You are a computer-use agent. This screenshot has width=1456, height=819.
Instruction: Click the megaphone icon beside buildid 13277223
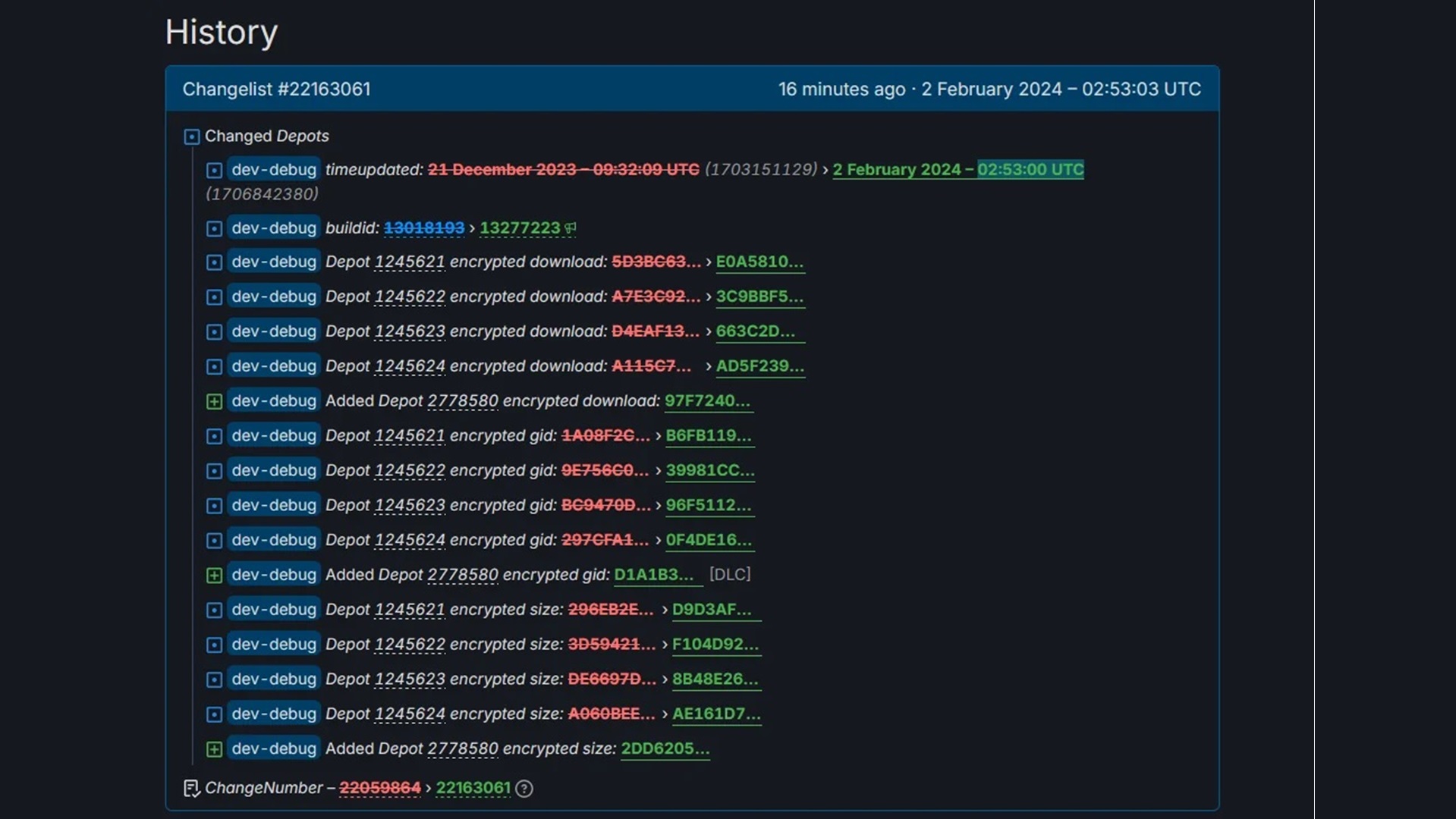[x=571, y=227]
